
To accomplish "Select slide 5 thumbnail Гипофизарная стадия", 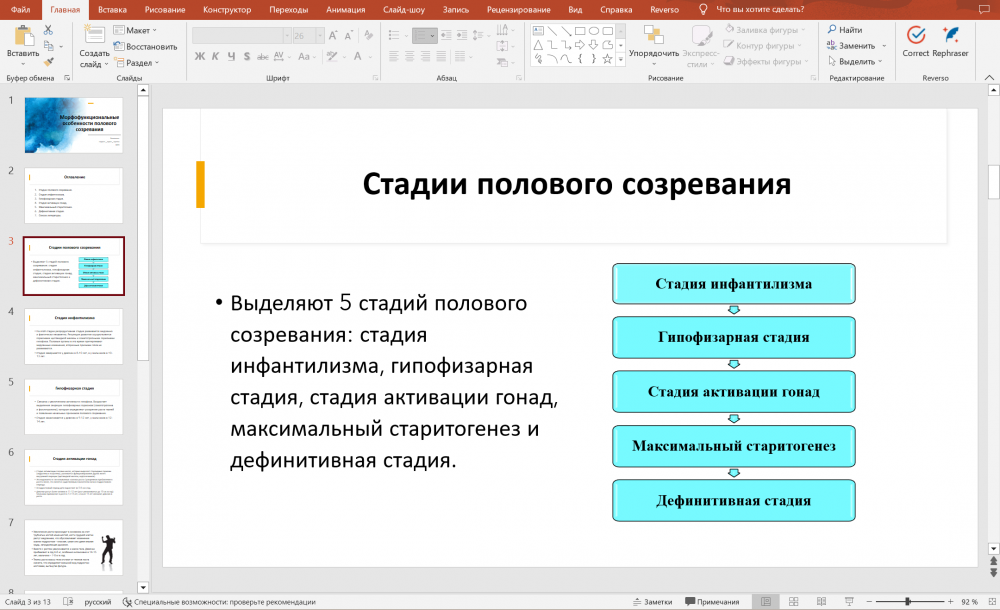I will (74, 406).
